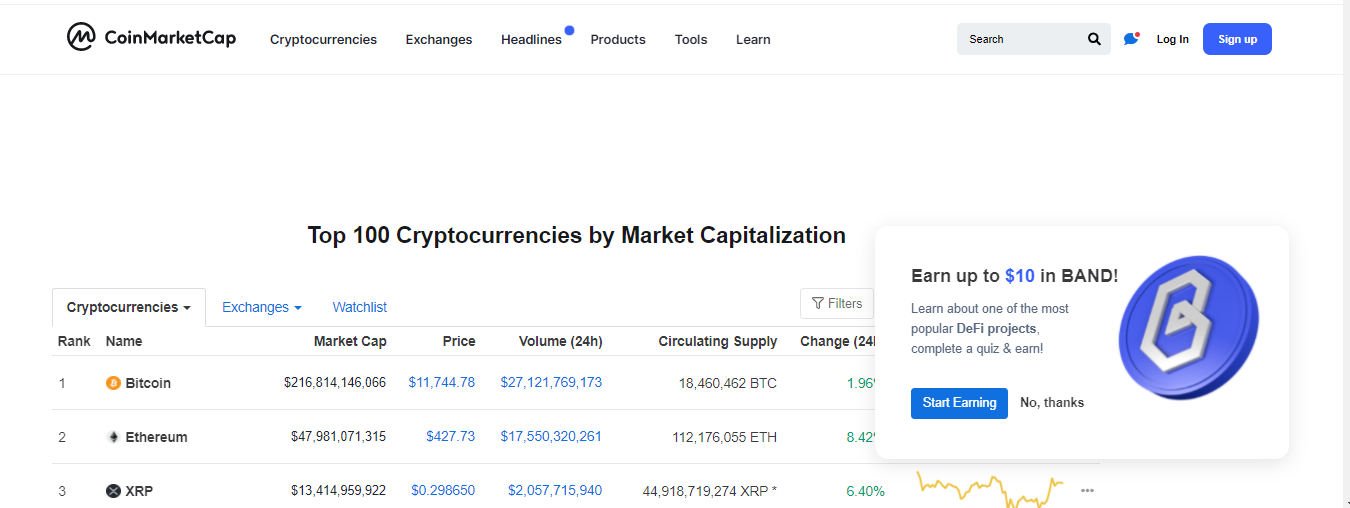Viewport: 1350px width, 508px height.
Task: Open the Products nav menu
Action: pos(618,40)
